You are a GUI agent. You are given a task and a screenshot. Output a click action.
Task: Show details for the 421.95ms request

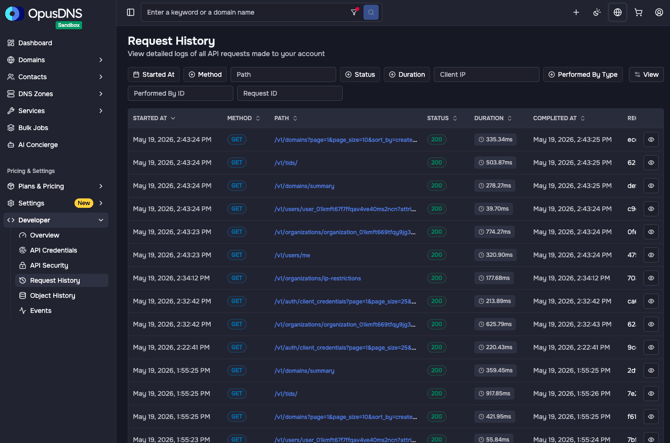click(x=651, y=417)
